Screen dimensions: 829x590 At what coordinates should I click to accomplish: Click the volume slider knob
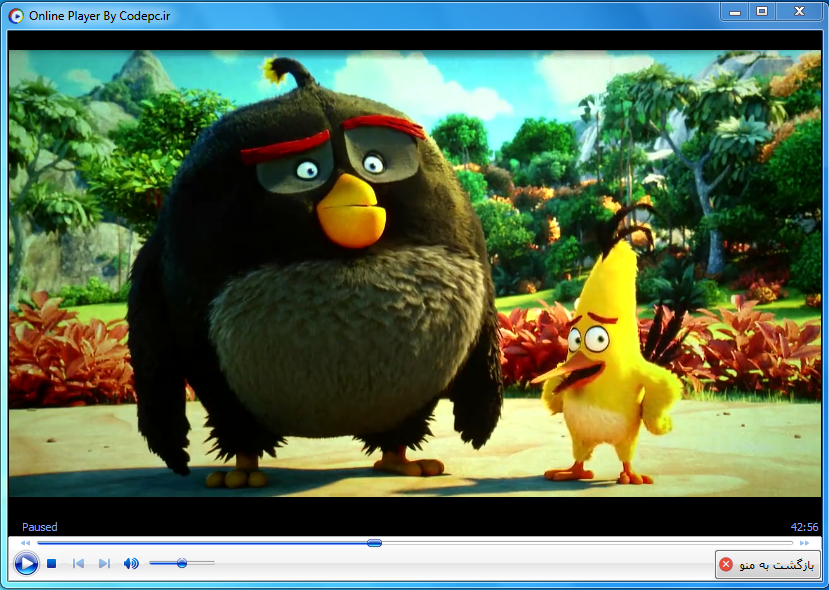tap(182, 563)
